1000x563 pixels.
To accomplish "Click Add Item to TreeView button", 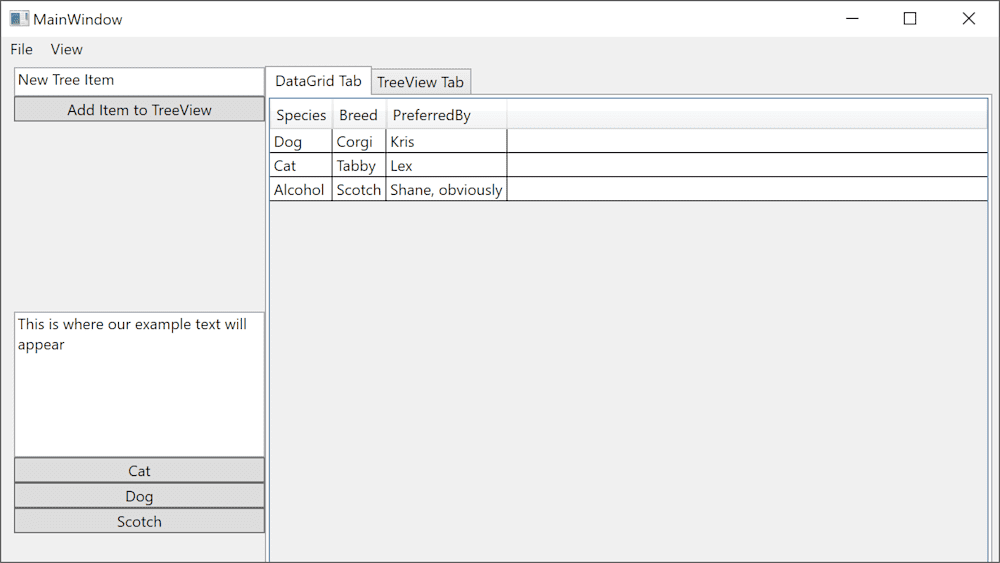I will (x=139, y=110).
